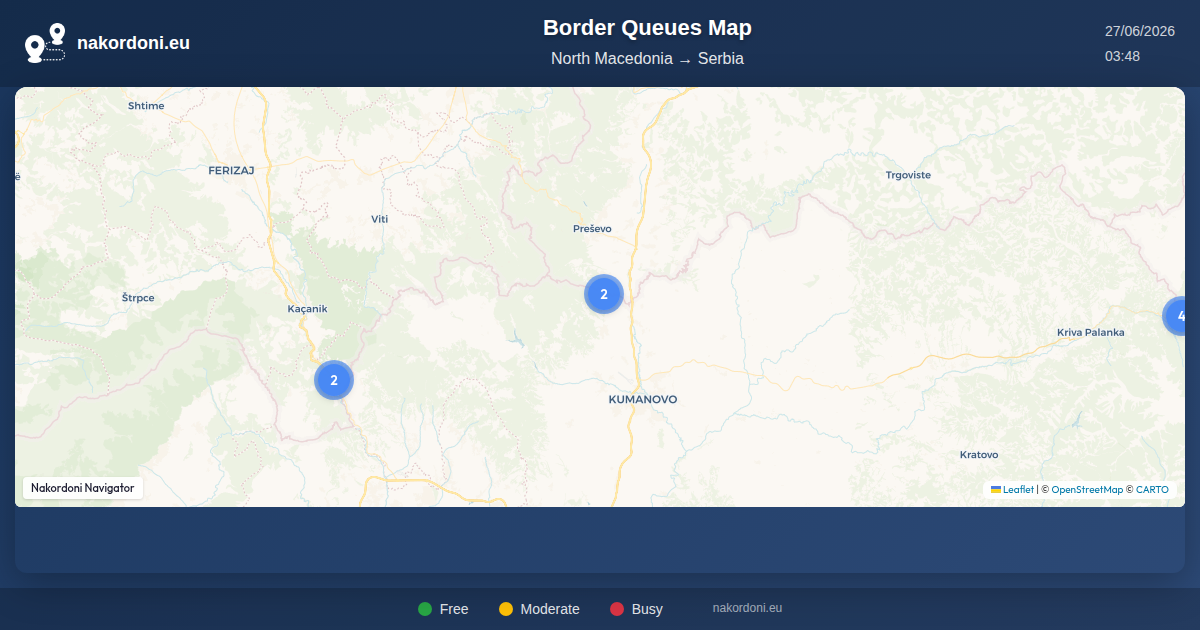Click the Moderate legend label
This screenshot has height=630, width=1200.
(x=550, y=609)
